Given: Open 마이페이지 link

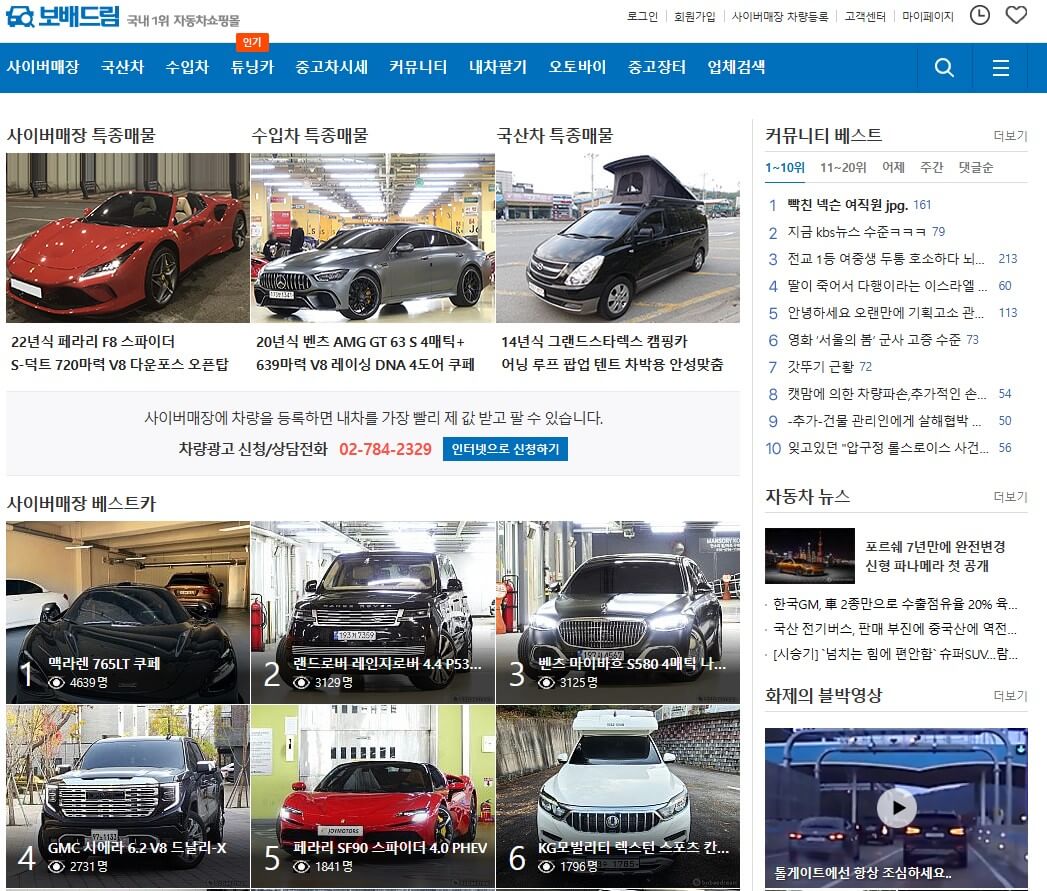Looking at the screenshot, I should pos(927,16).
